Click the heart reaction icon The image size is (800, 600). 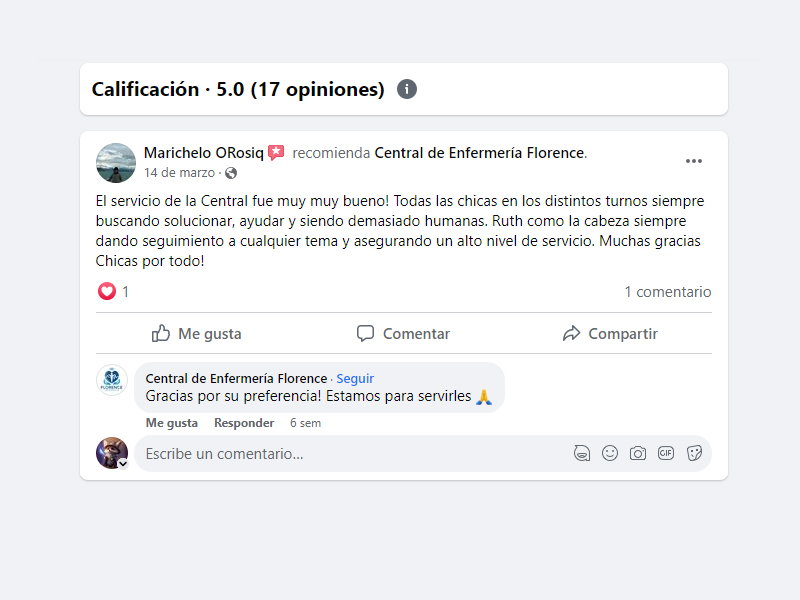[x=107, y=292]
